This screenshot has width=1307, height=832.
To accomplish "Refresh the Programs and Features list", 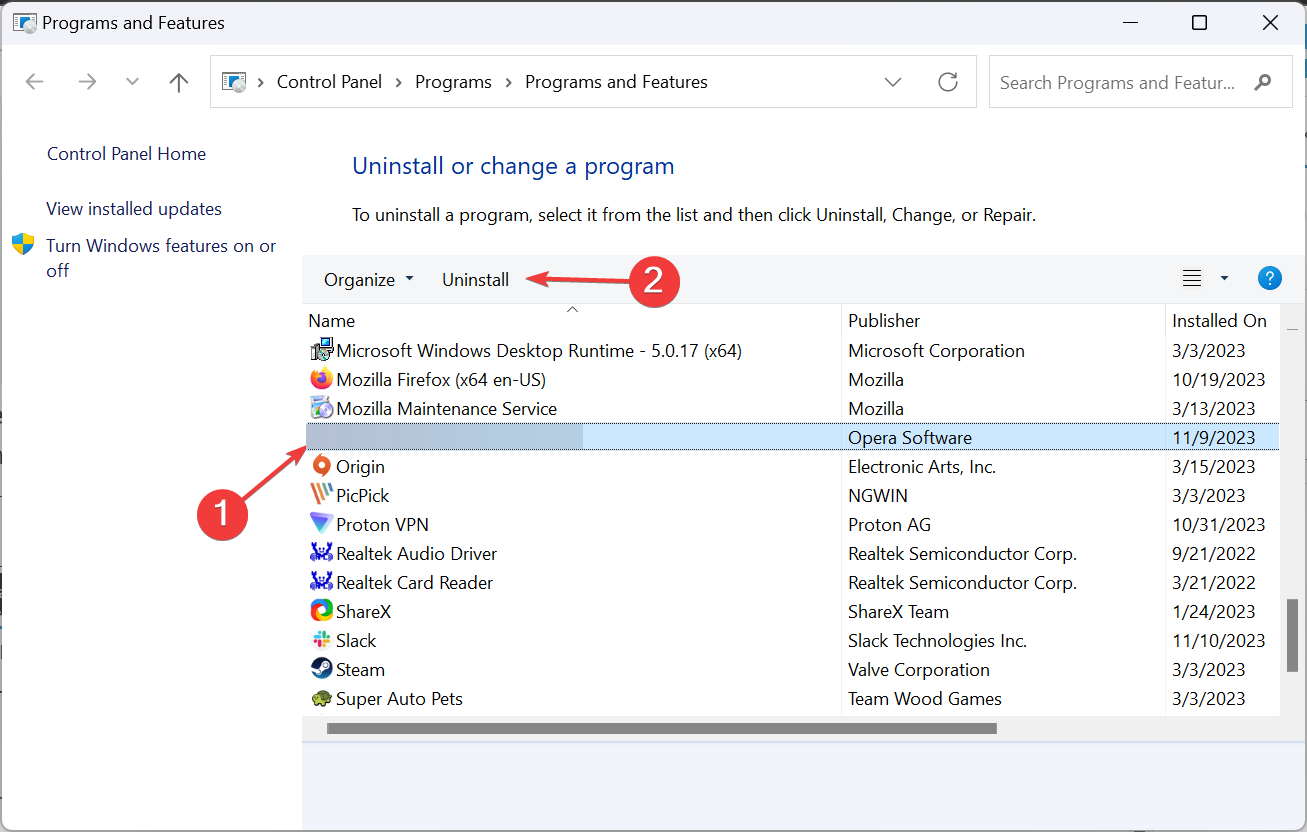I will click(948, 82).
